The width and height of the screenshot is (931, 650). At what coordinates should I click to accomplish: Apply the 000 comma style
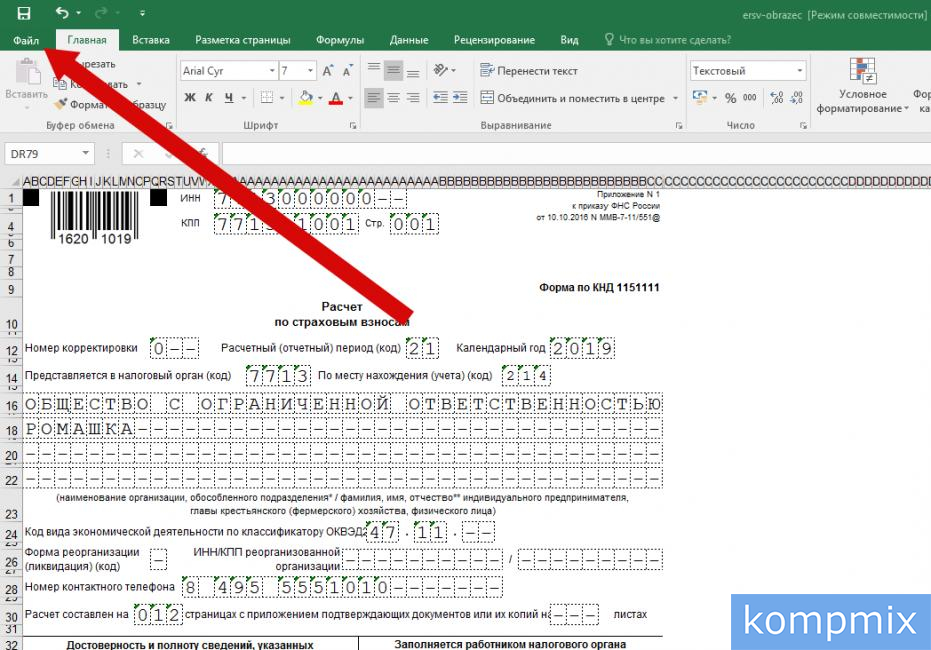tap(750, 98)
